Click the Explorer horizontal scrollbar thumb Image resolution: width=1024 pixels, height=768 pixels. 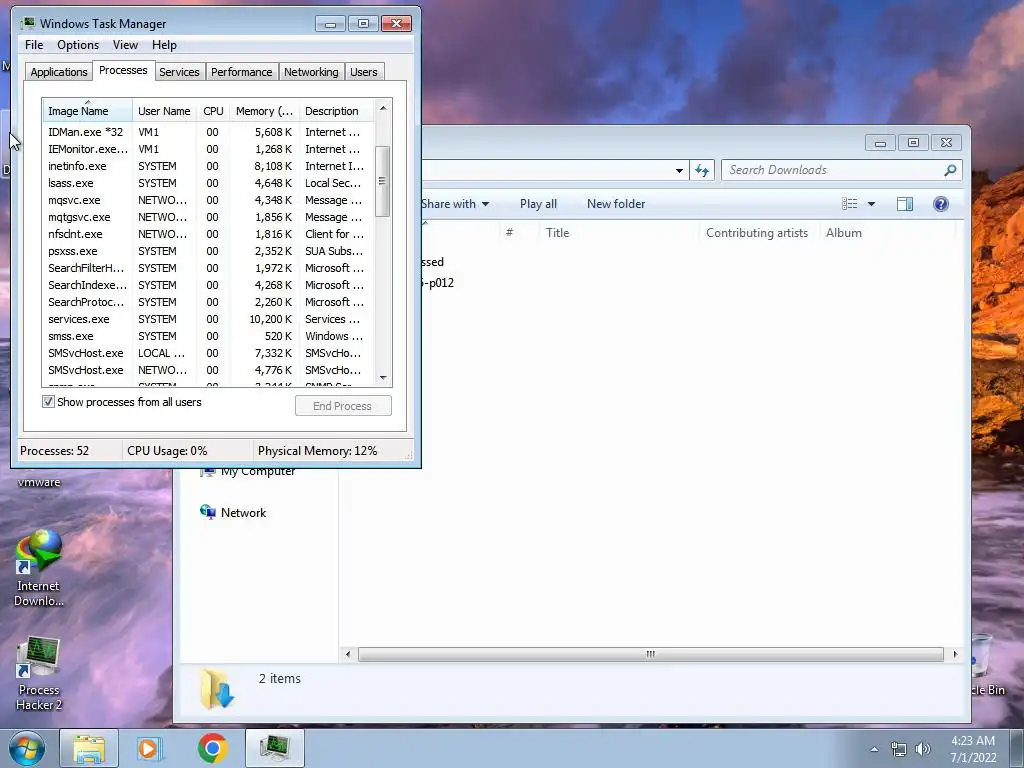(x=650, y=654)
